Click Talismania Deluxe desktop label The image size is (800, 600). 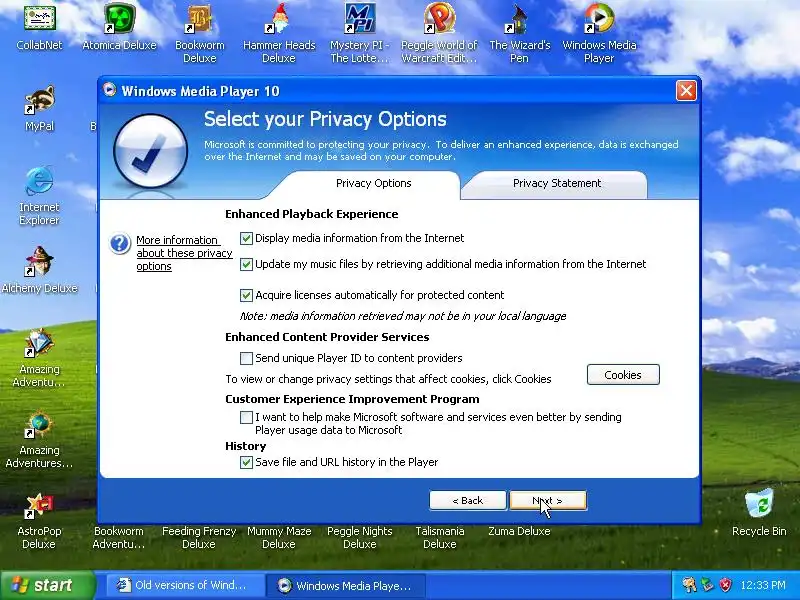pyautogui.click(x=440, y=537)
